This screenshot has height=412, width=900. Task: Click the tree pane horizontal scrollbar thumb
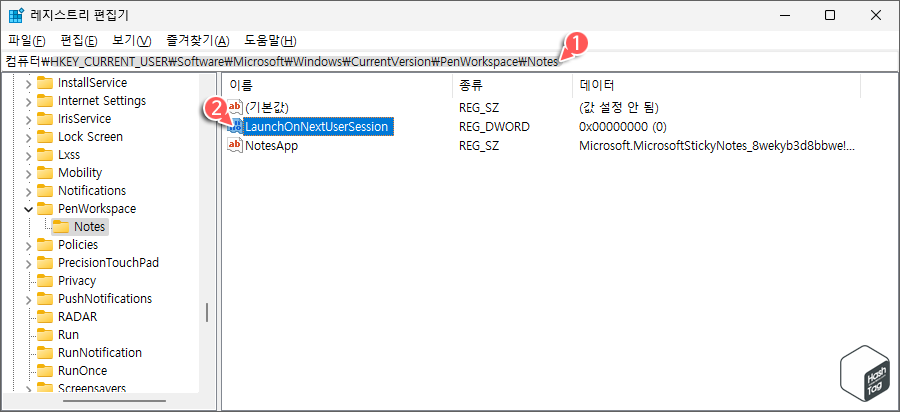[x=114, y=401]
